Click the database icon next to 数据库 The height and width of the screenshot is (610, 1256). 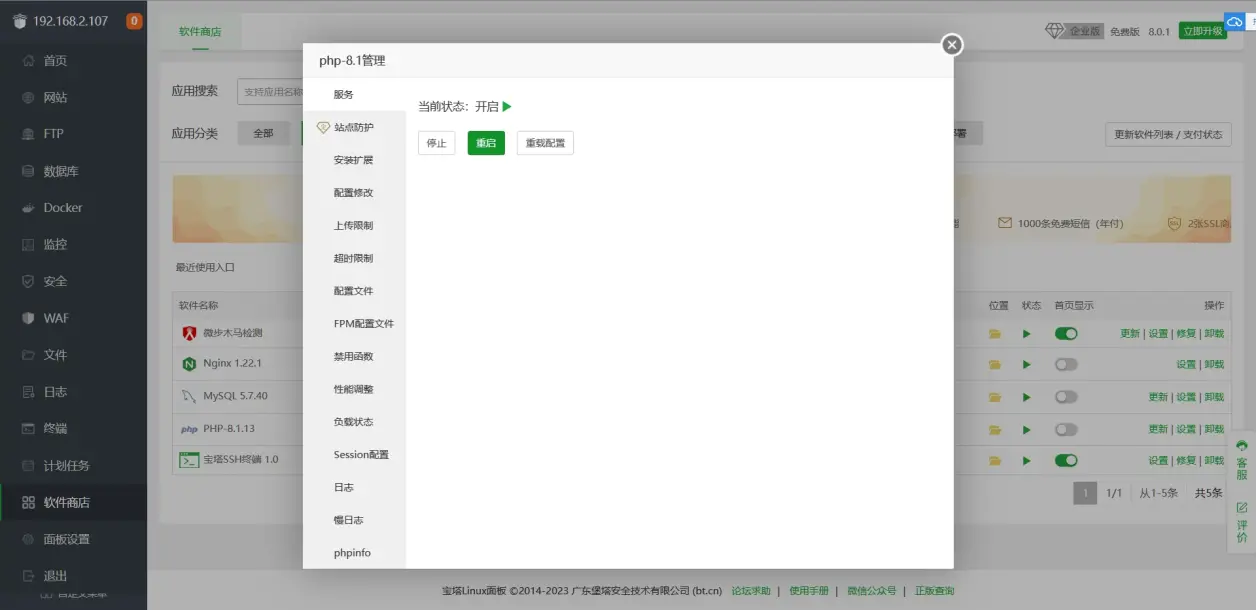28,171
